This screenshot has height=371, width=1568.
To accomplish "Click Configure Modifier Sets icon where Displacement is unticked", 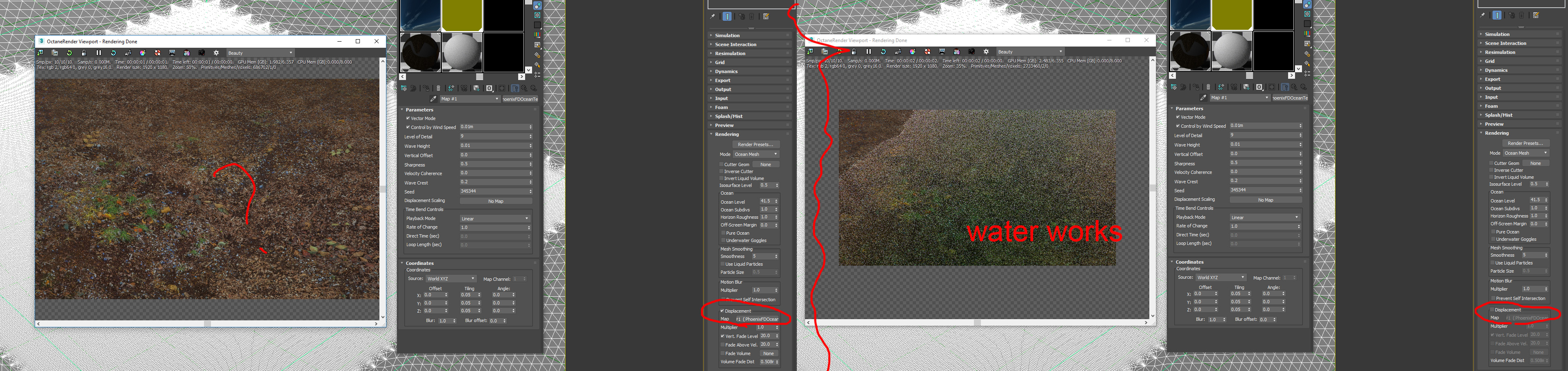I will coord(1536,15).
